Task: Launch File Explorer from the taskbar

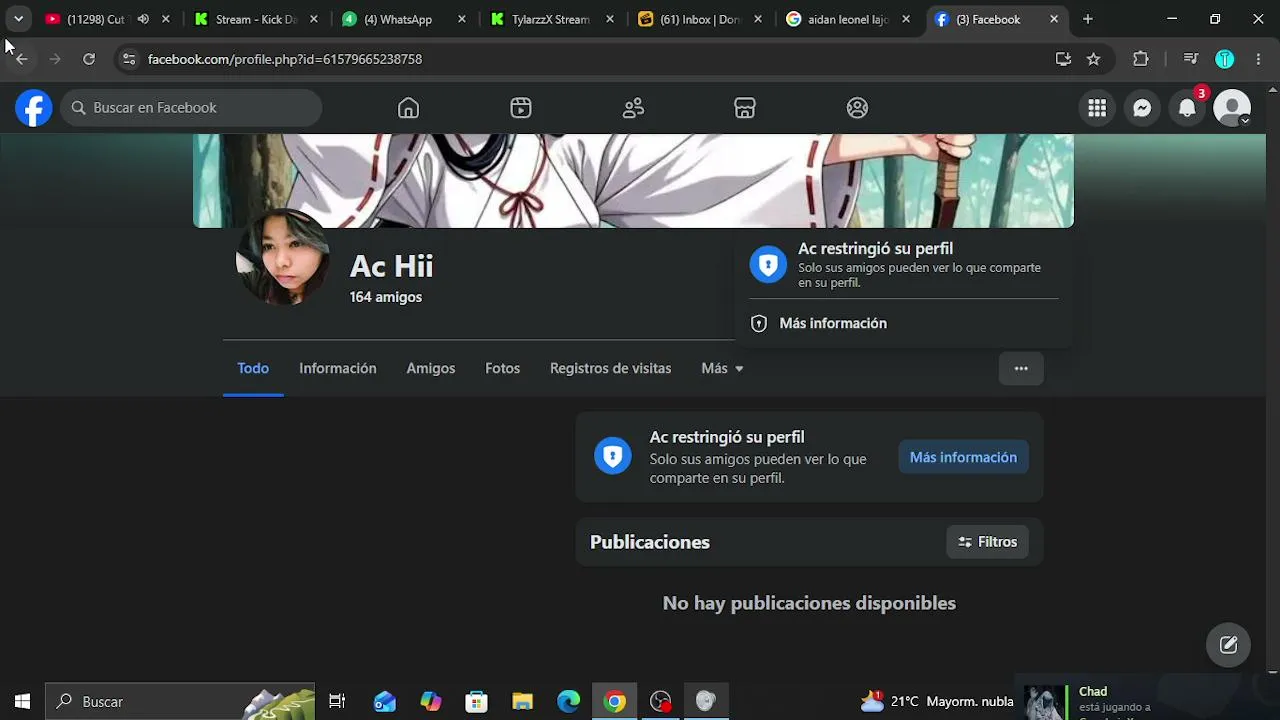Action: click(522, 702)
